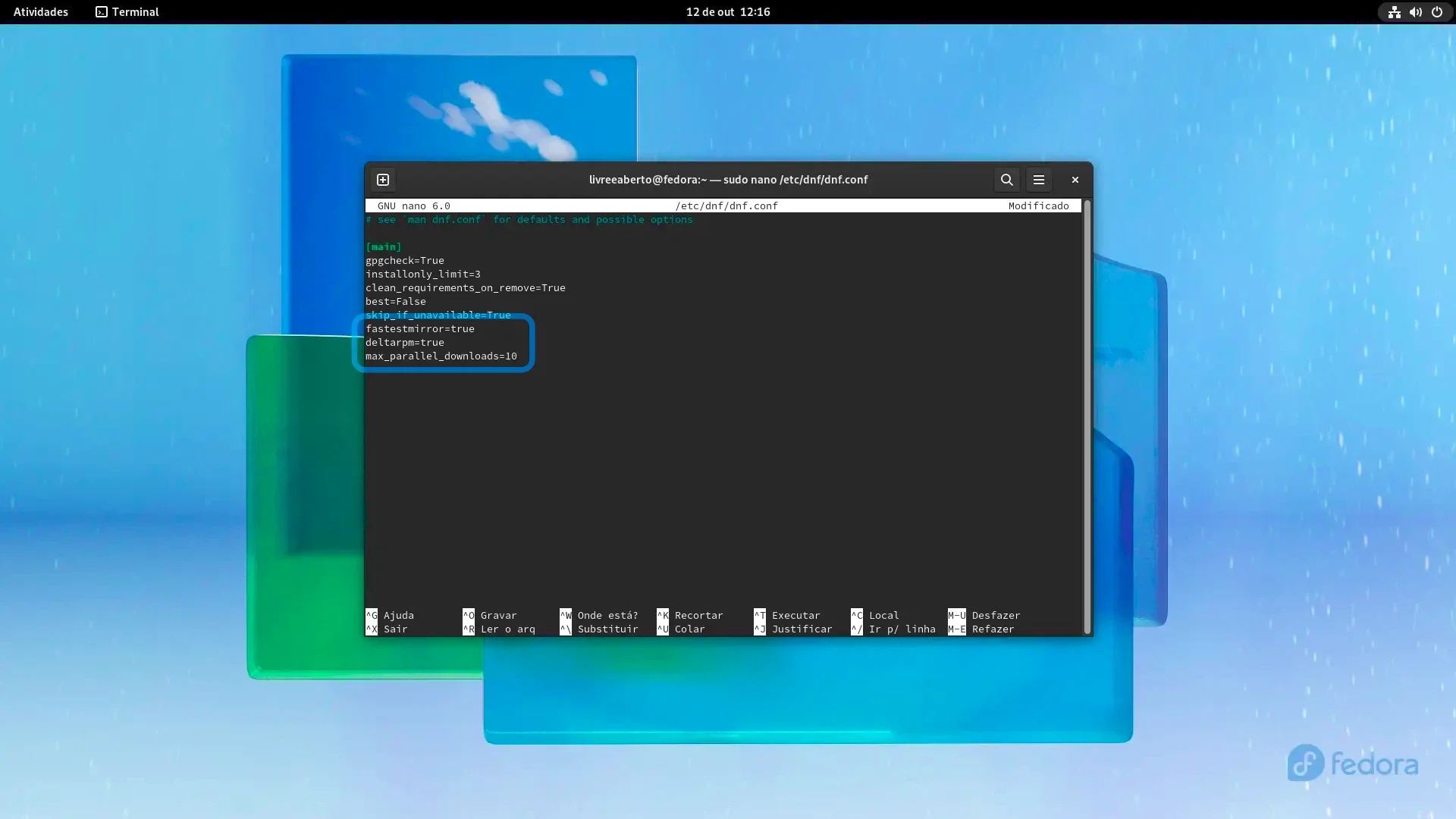Click the terminal window title bar text
Image resolution: width=1456 pixels, height=819 pixels.
[728, 180]
